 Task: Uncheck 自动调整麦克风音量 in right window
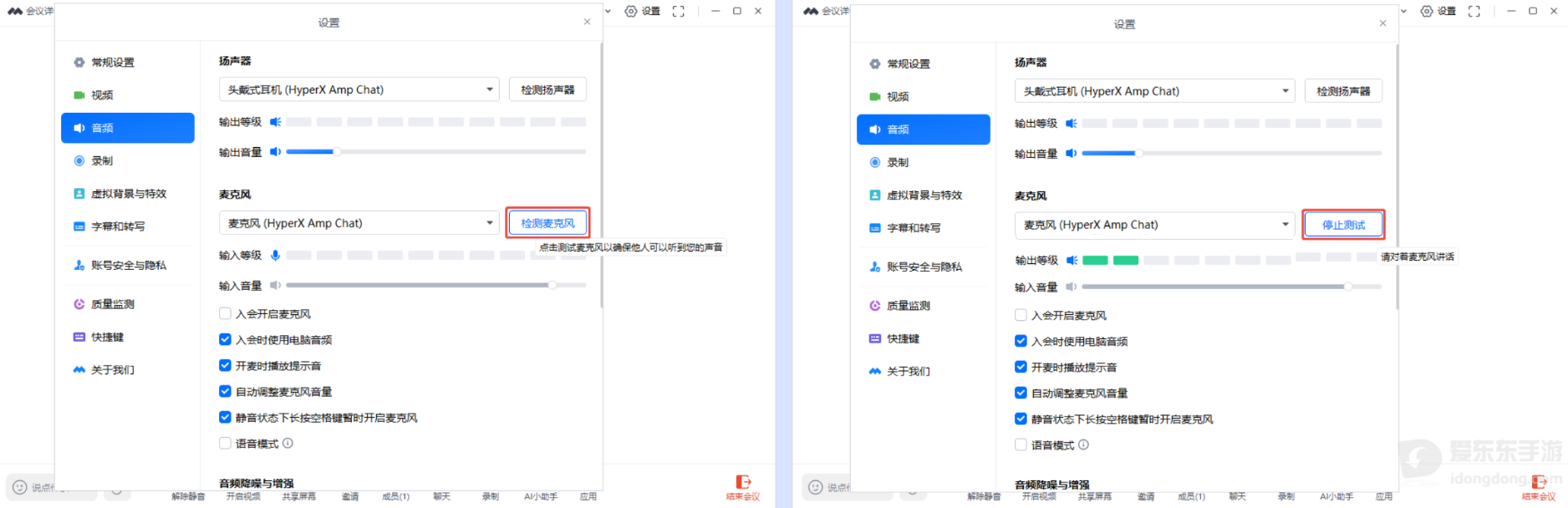[x=1021, y=394]
